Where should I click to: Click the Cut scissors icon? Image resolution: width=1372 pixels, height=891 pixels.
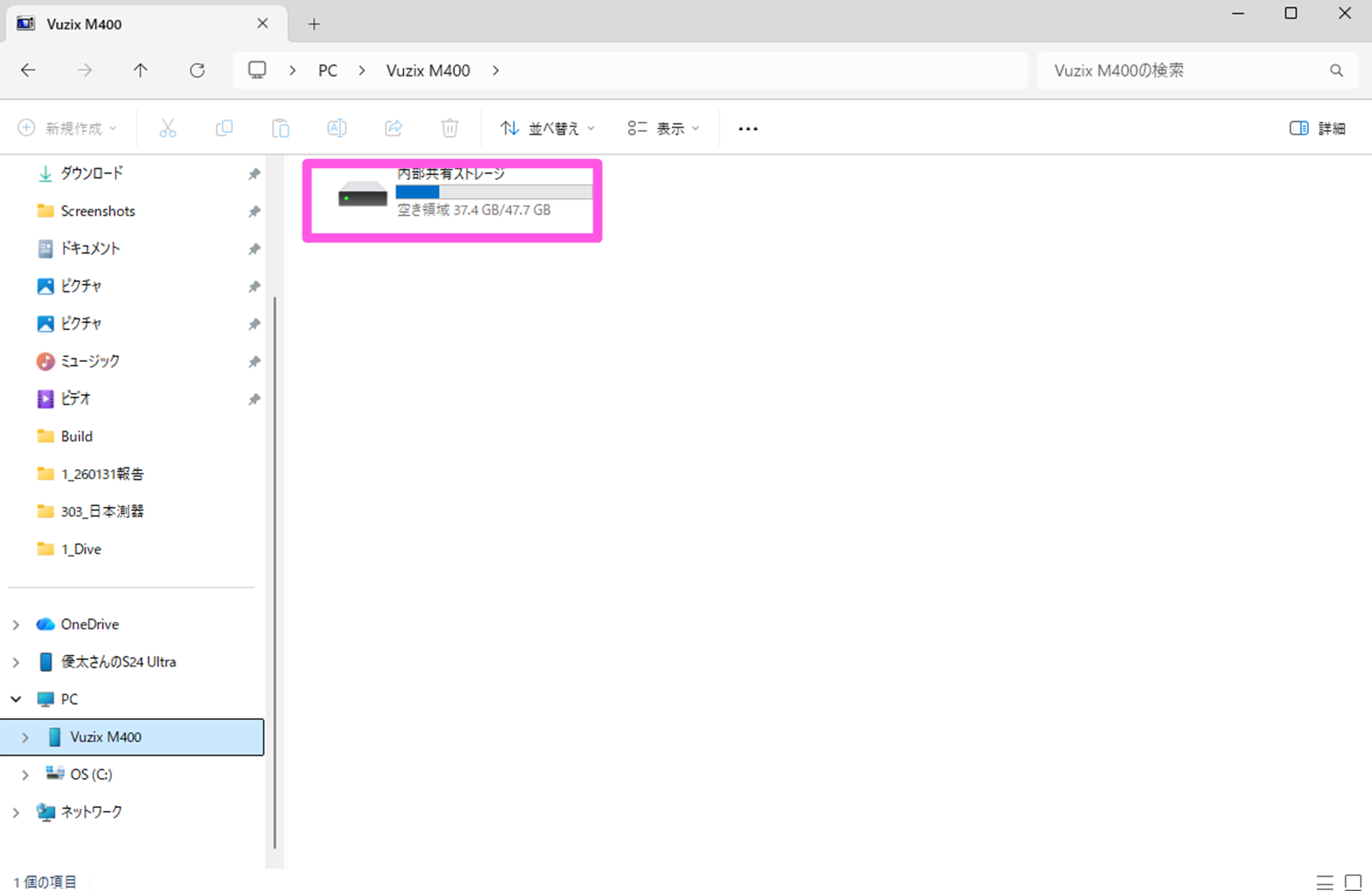click(168, 128)
